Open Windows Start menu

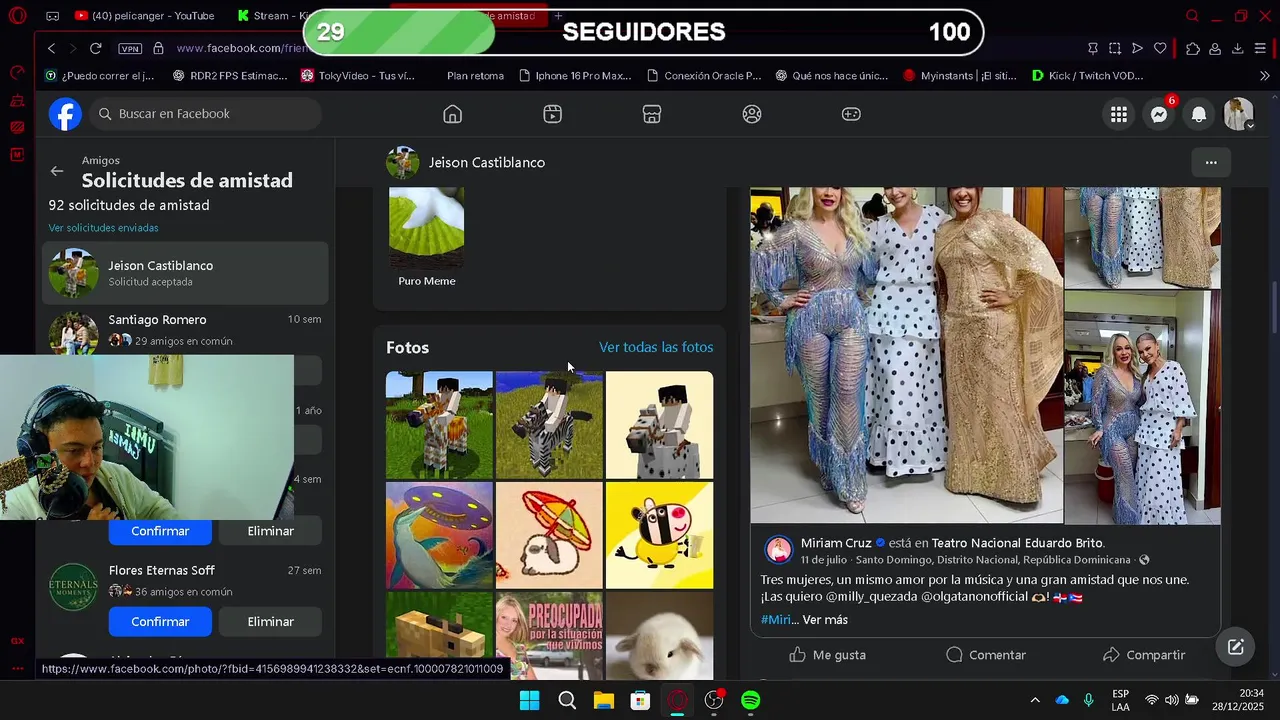(x=529, y=701)
